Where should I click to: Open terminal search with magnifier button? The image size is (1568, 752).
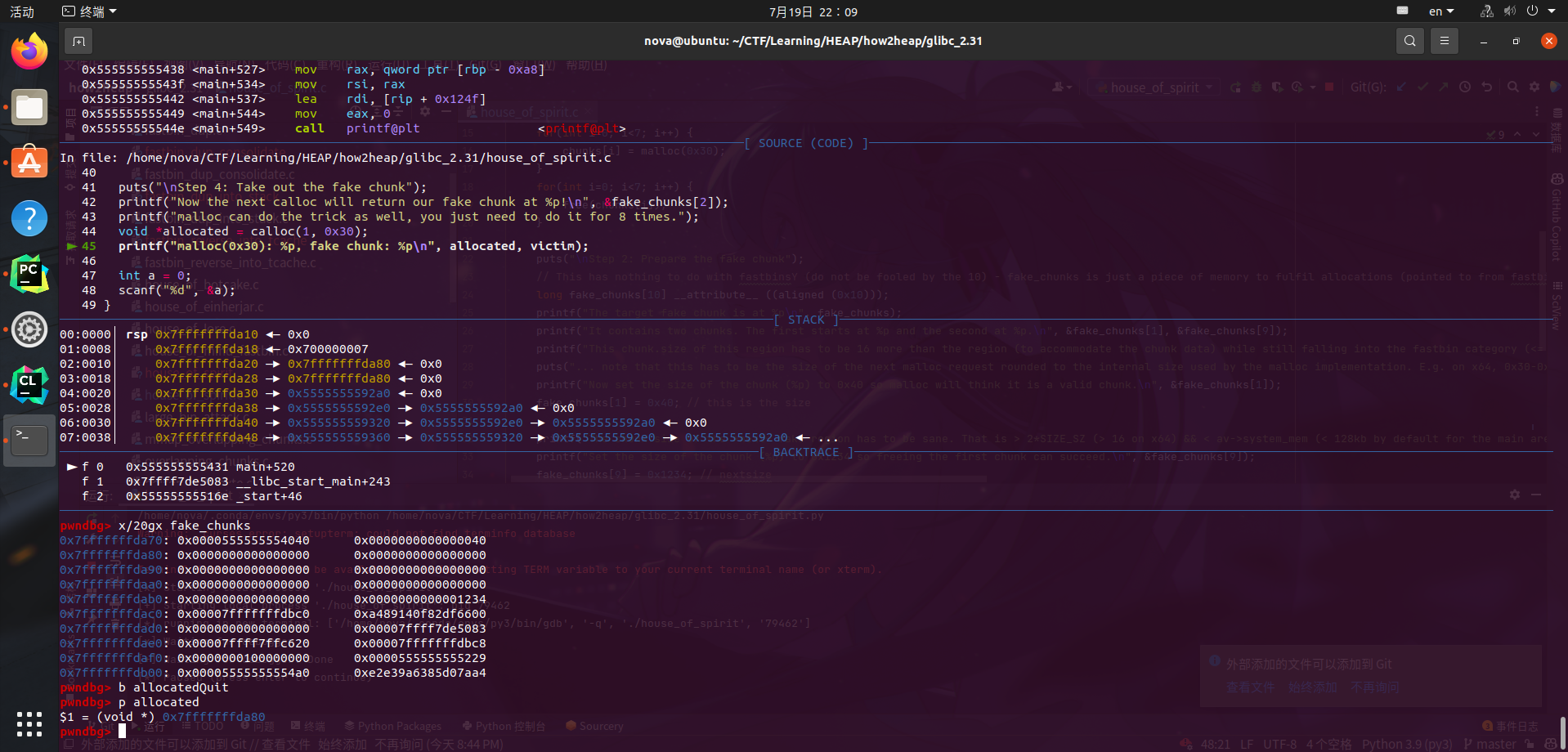[x=1409, y=41]
